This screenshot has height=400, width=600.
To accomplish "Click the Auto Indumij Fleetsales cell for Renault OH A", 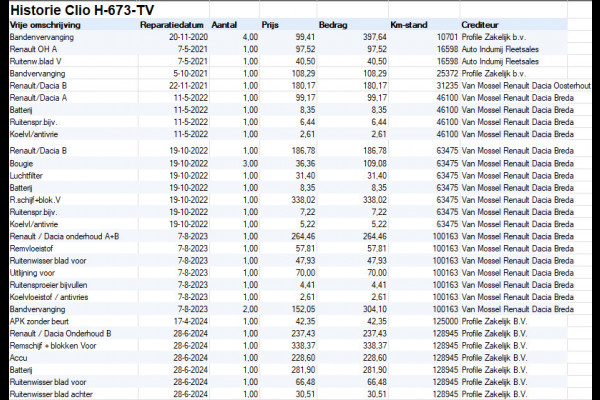I will tap(500, 49).
